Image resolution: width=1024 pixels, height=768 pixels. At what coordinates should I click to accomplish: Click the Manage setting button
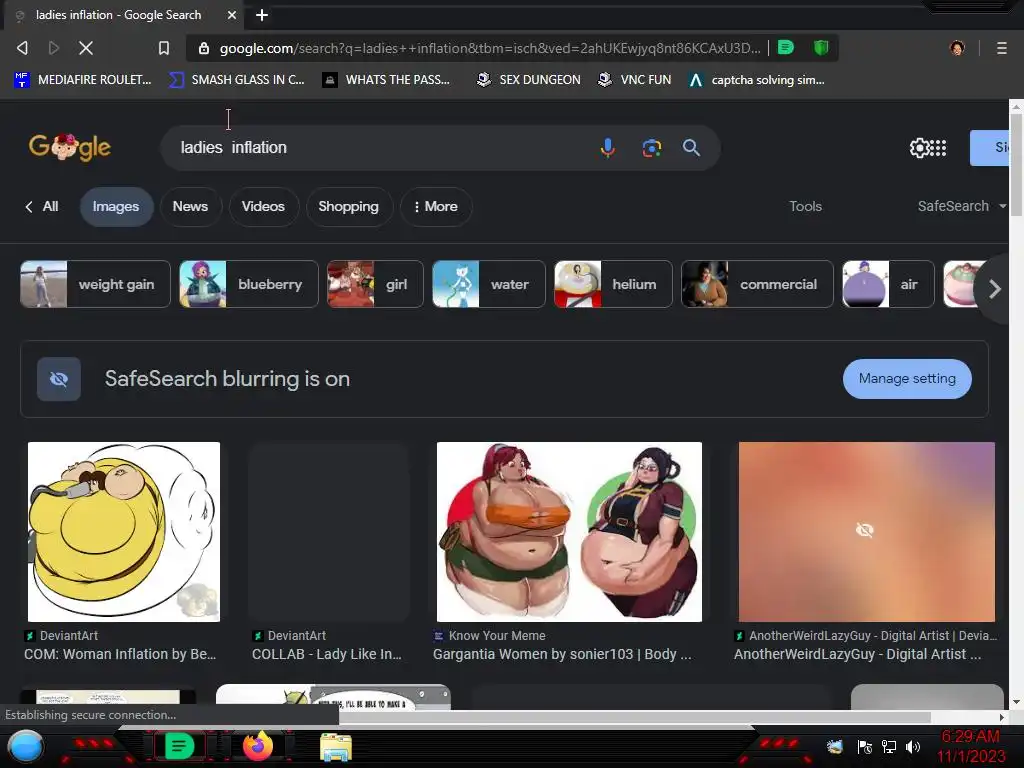(x=907, y=379)
